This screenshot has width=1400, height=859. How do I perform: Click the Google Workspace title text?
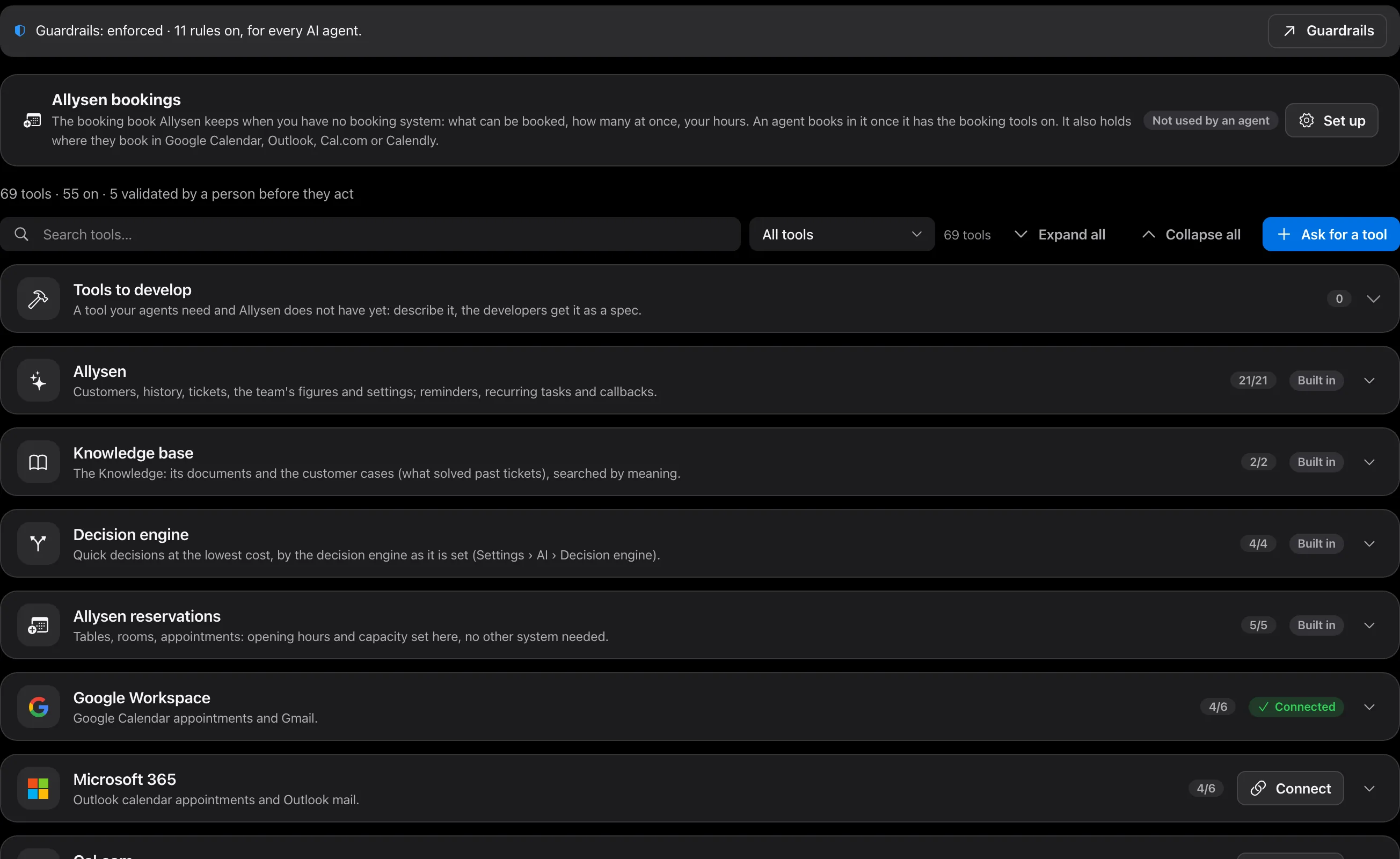pyautogui.click(x=142, y=697)
